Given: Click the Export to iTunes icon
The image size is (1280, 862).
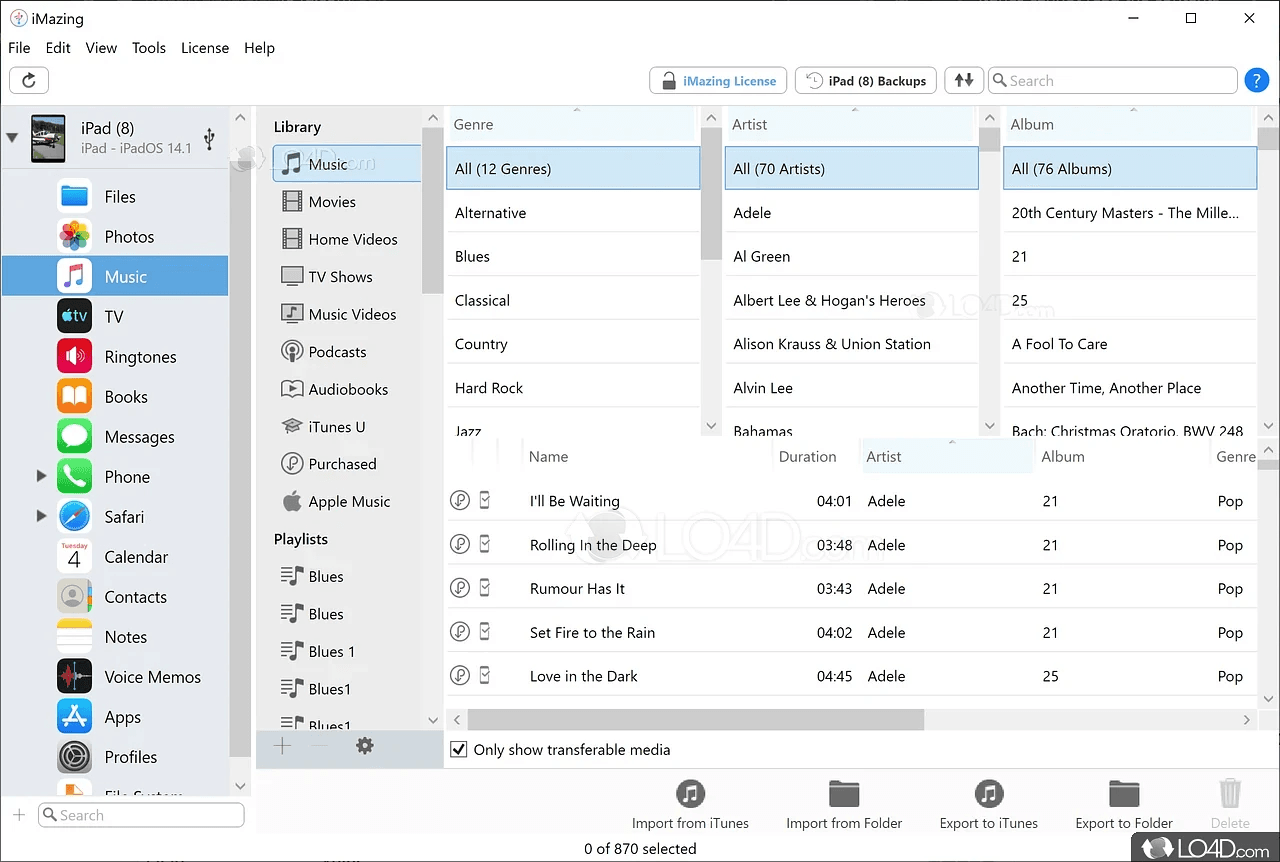Looking at the screenshot, I should [989, 795].
